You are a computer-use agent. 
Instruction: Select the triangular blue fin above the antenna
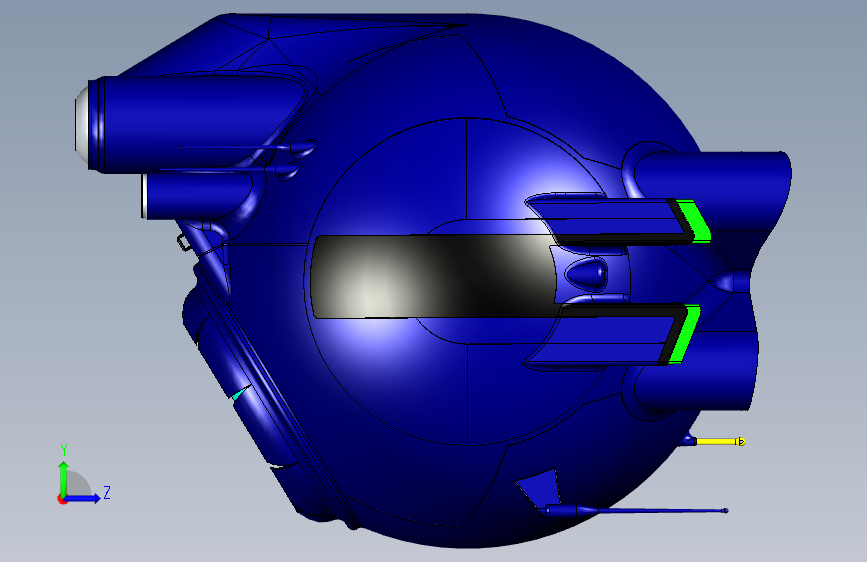click(x=539, y=490)
